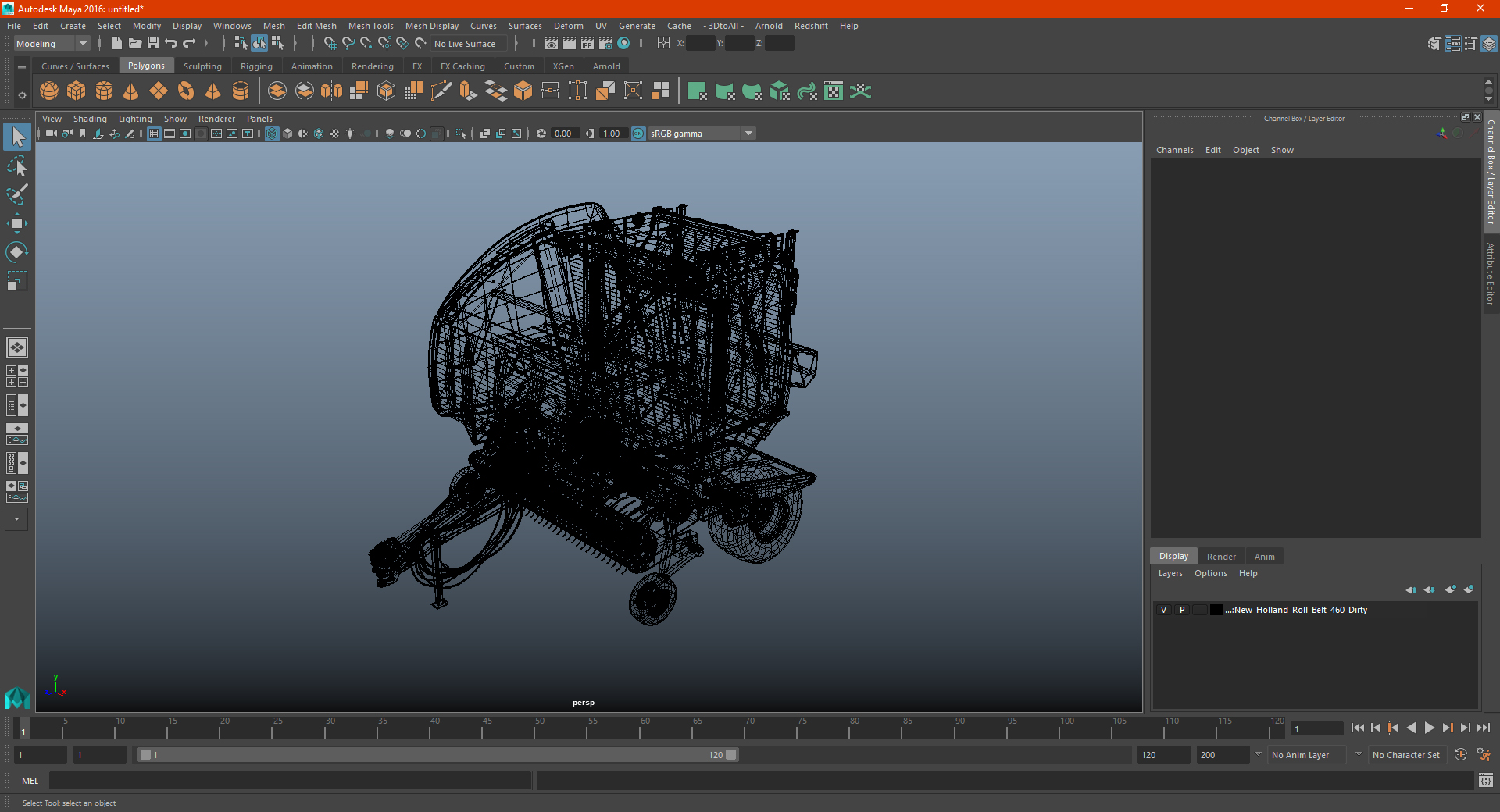Screen dimensions: 1500x812
Task: Create a polygon cone from shelf
Action: tap(131, 91)
